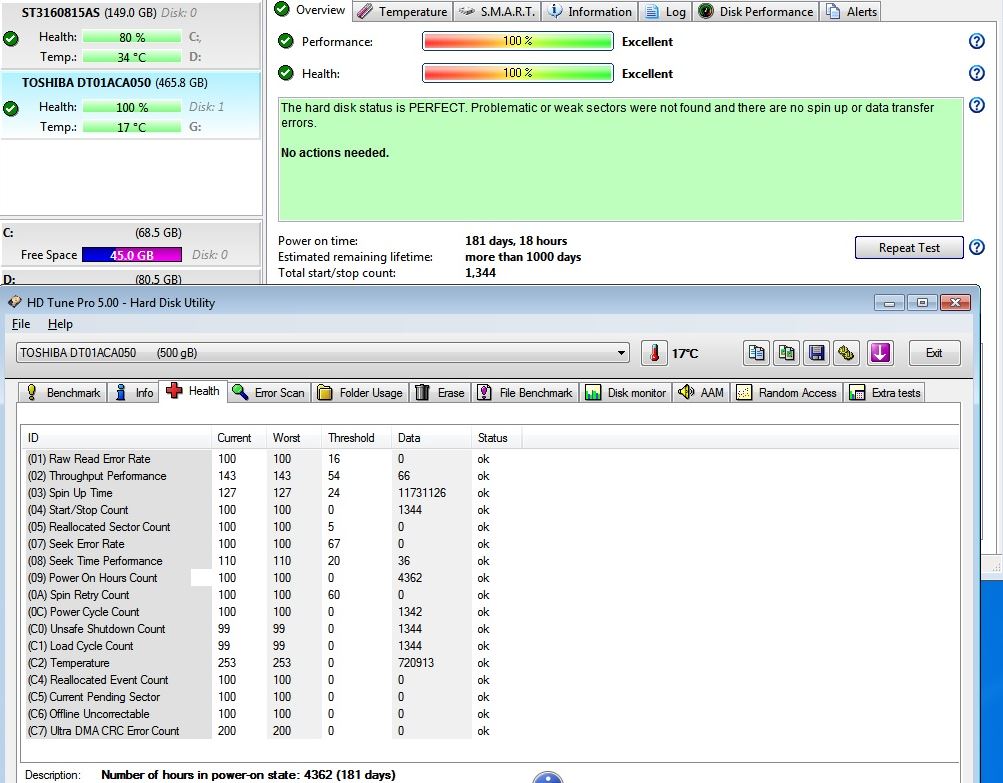
Task: Open the AAM tab
Action: coord(701,393)
